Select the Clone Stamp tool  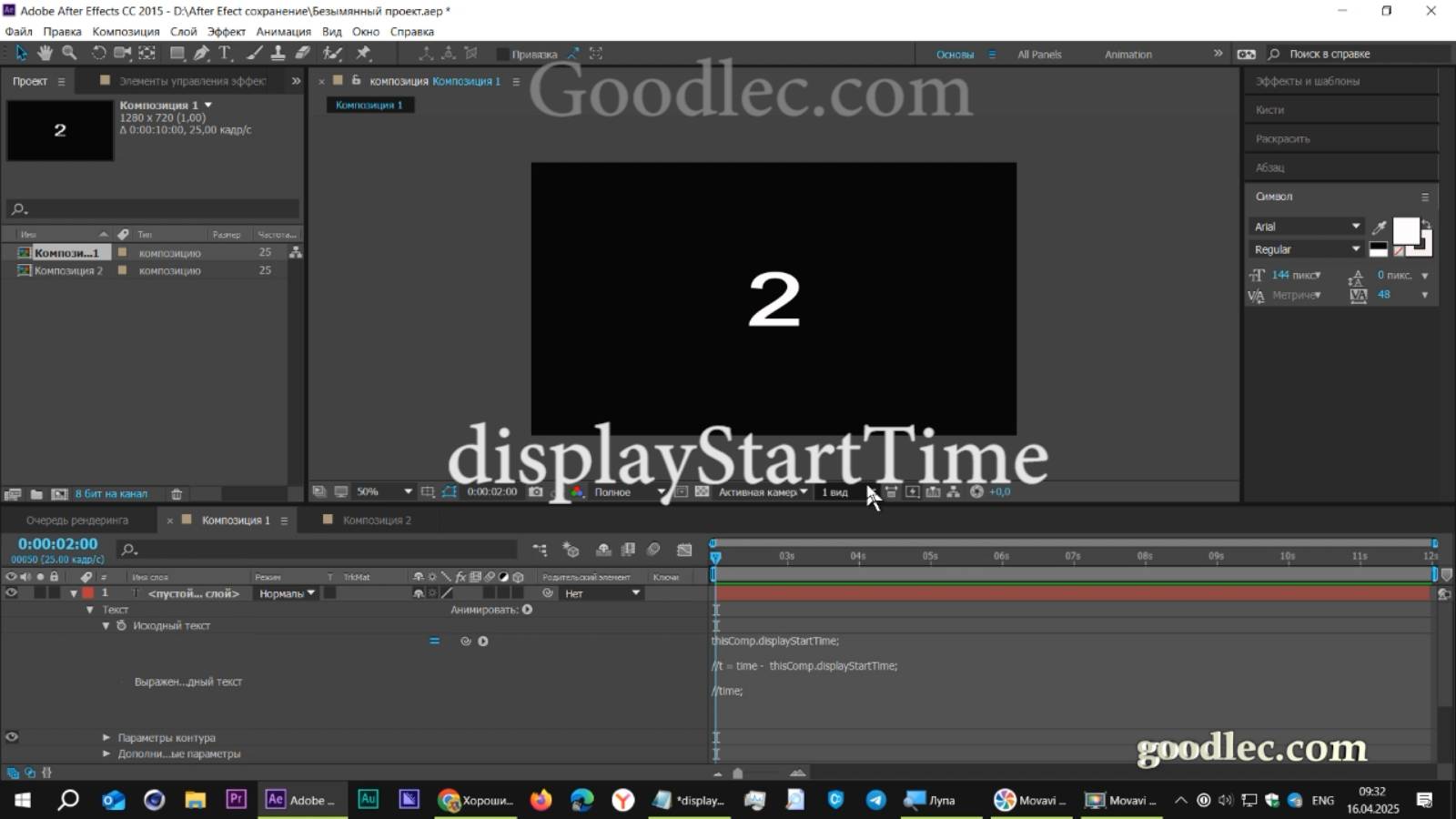[278, 53]
